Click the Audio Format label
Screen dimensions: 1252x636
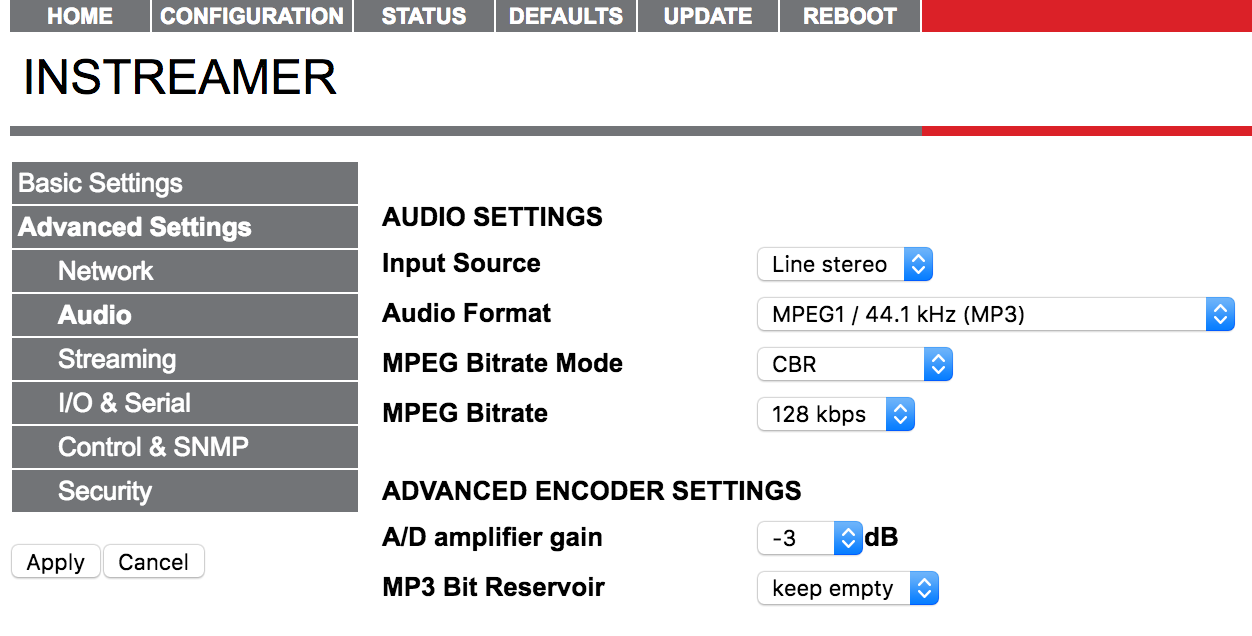tap(466, 314)
